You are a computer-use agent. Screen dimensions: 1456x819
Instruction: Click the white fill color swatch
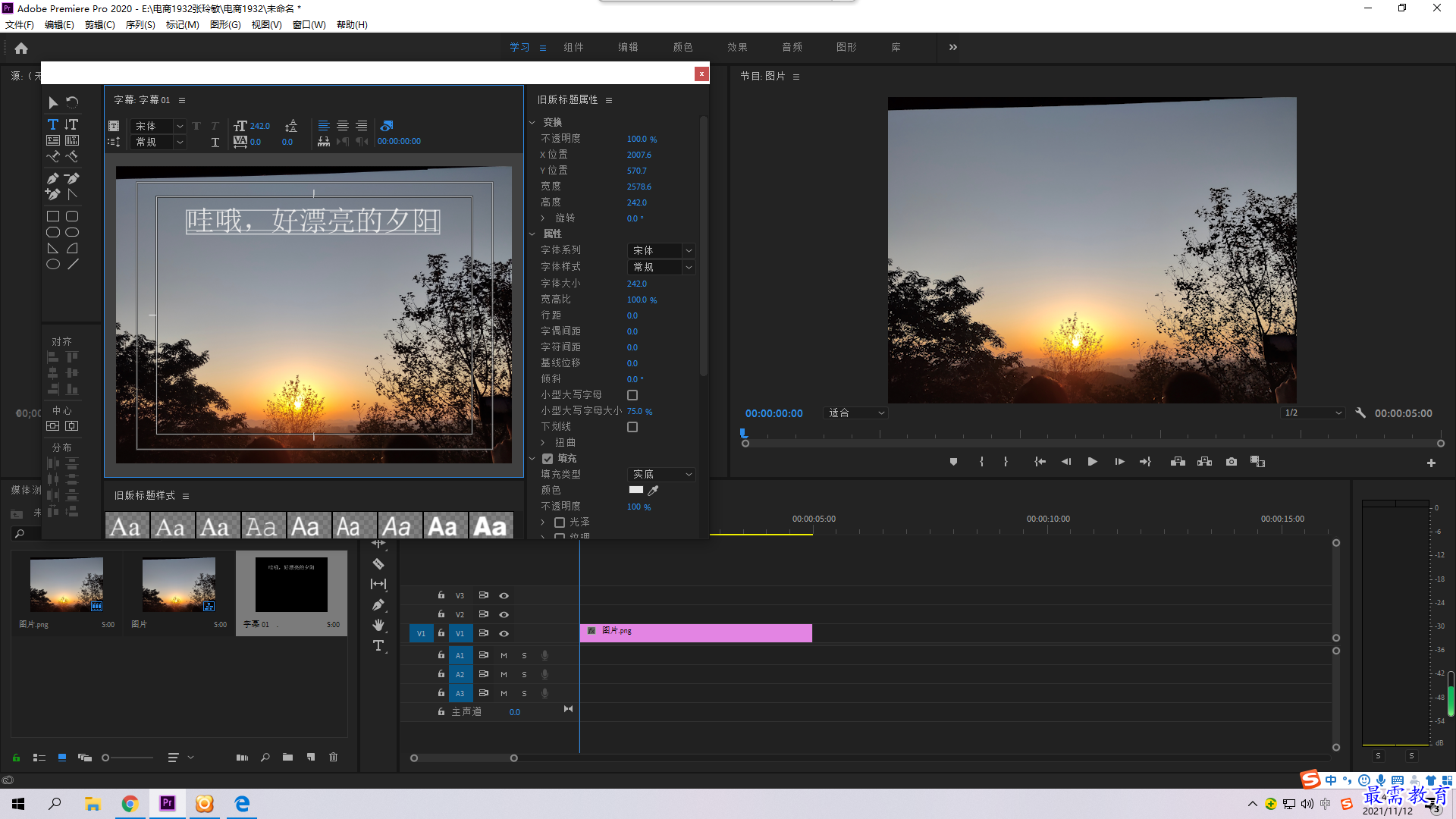pos(636,490)
